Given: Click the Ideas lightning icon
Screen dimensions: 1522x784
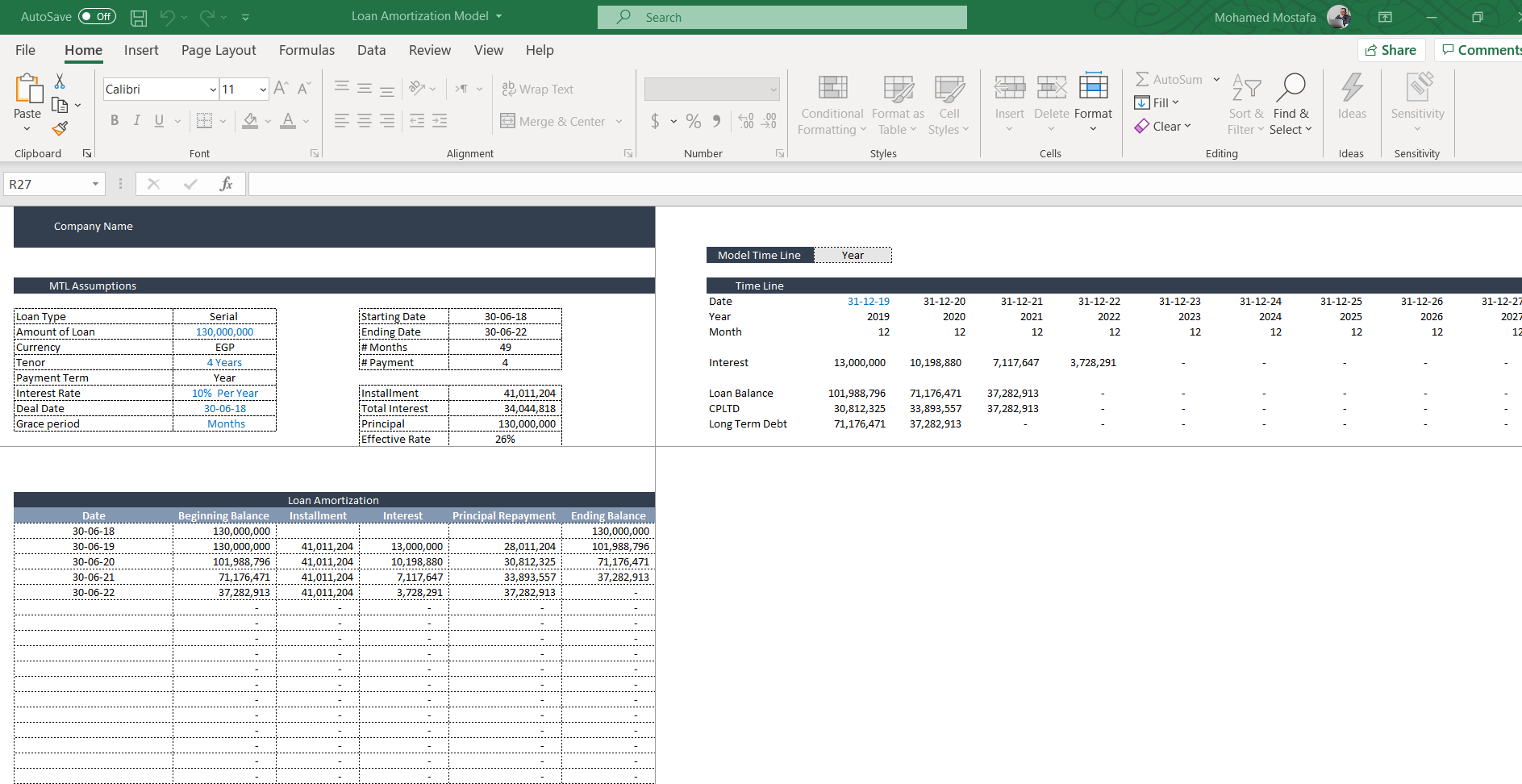Looking at the screenshot, I should click(1352, 87).
